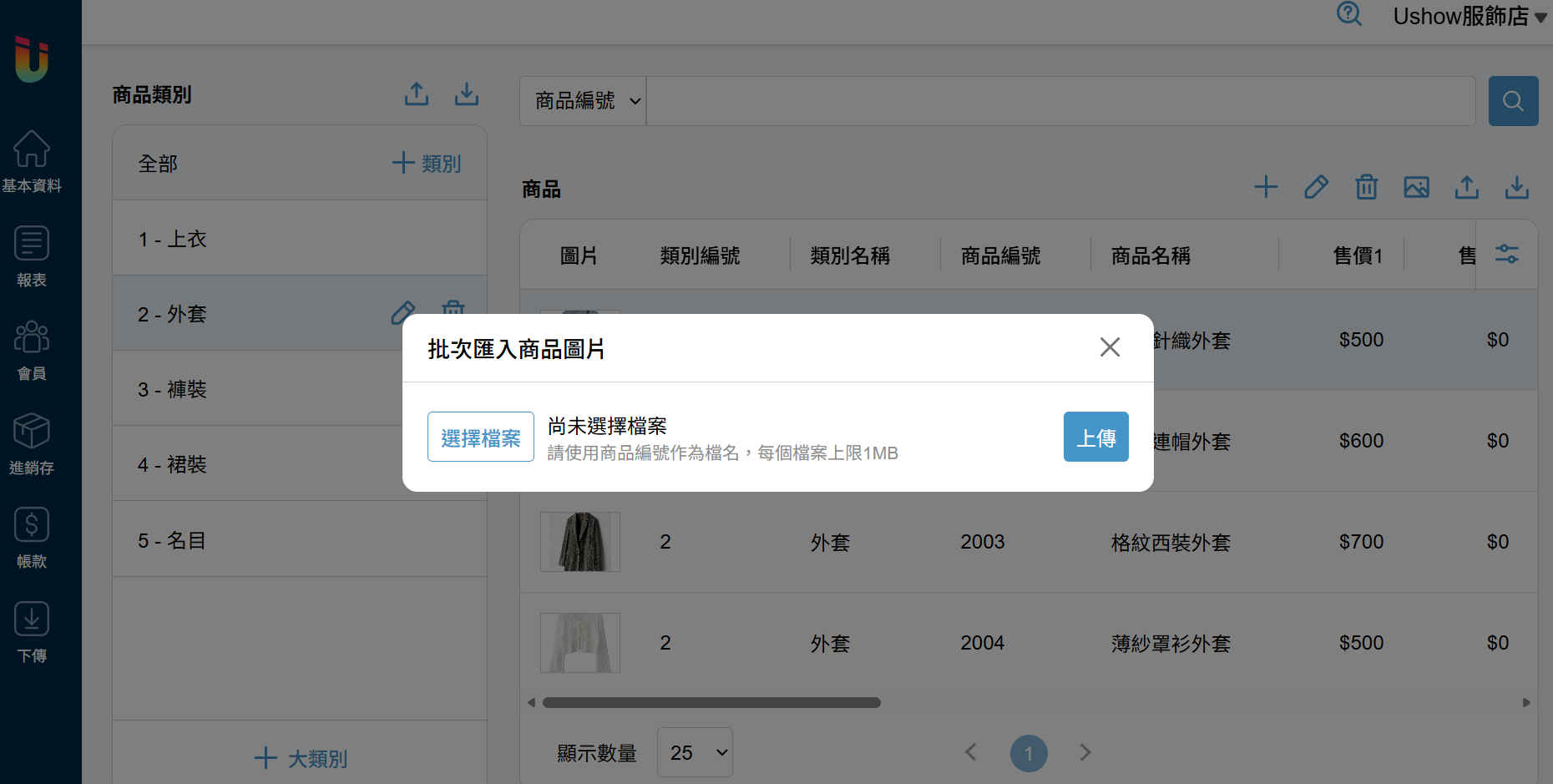Click the 上傳 upload button
The width and height of the screenshot is (1553, 784).
pyautogui.click(x=1096, y=437)
